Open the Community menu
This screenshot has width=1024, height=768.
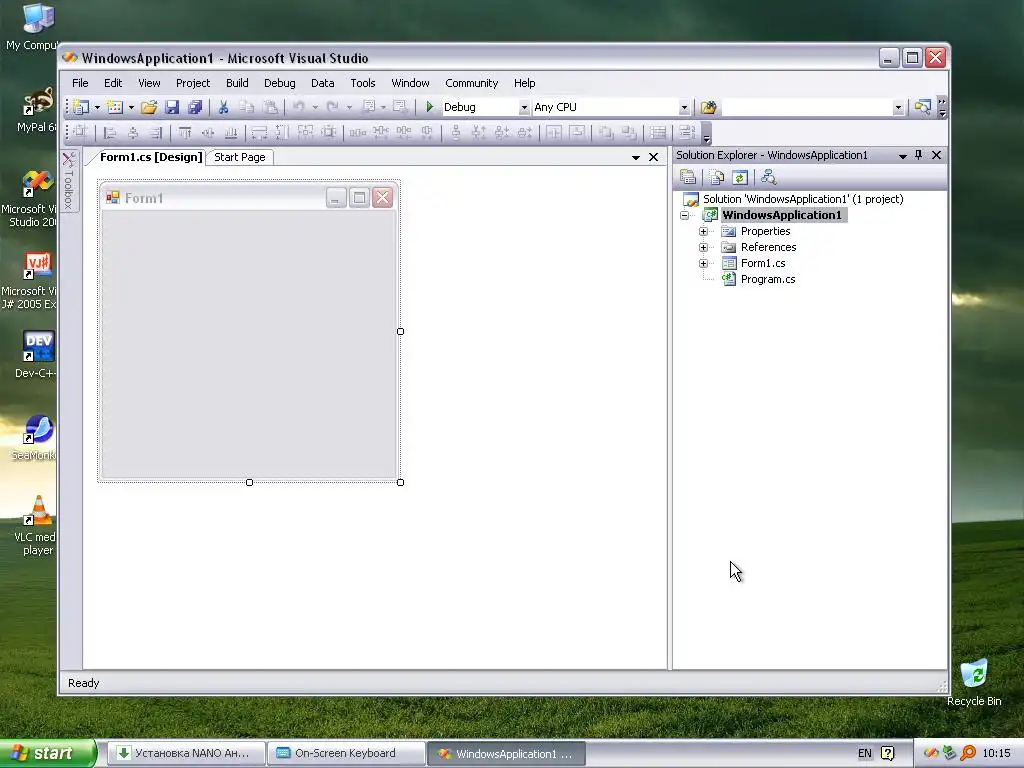(472, 83)
